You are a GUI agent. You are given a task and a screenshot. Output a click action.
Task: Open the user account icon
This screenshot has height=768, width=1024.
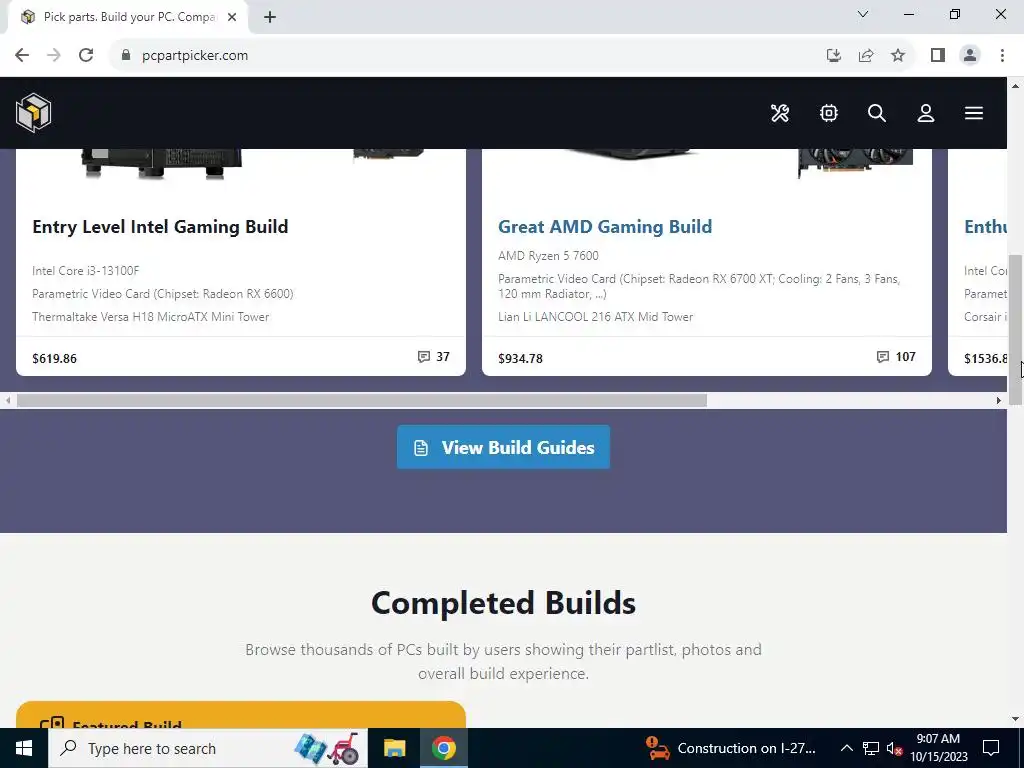click(925, 113)
